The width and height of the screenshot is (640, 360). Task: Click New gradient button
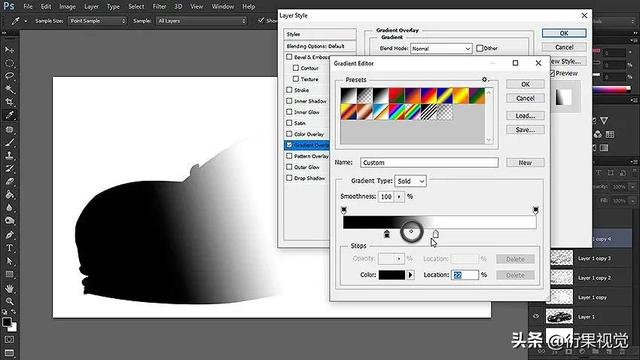pyautogui.click(x=525, y=162)
